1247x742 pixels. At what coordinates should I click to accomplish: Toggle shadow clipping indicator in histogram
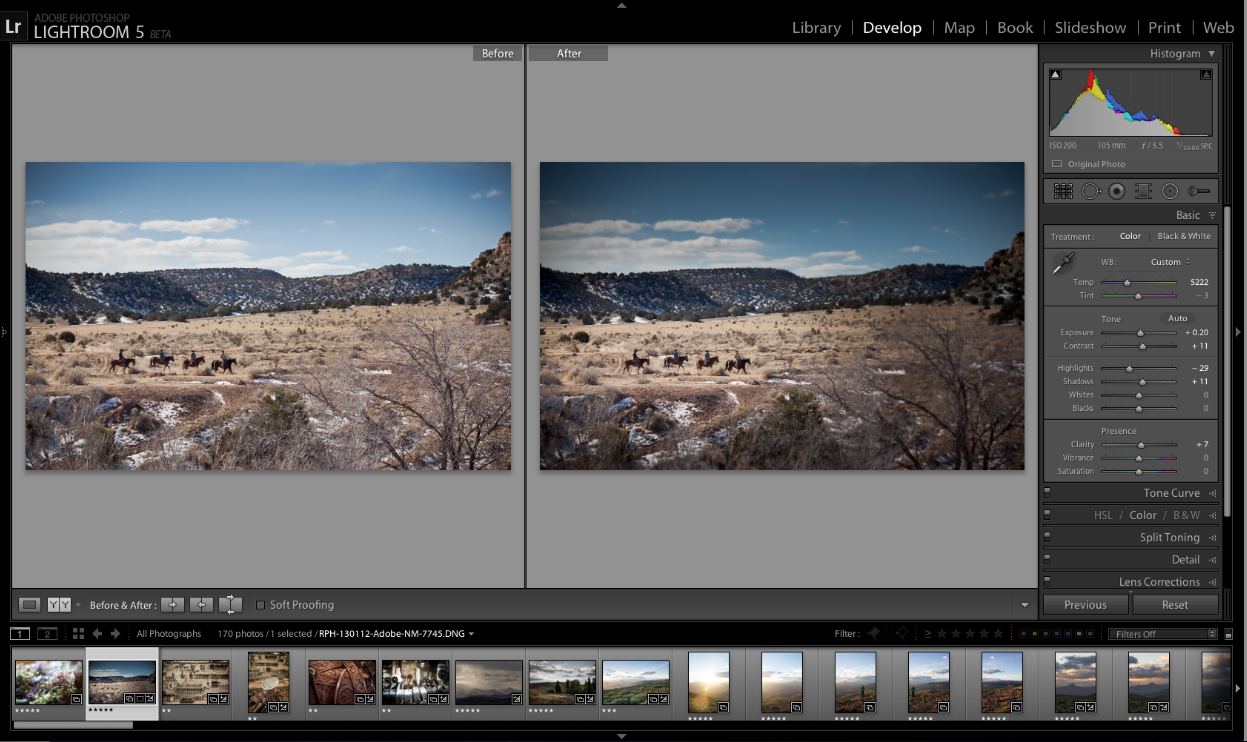1055,74
